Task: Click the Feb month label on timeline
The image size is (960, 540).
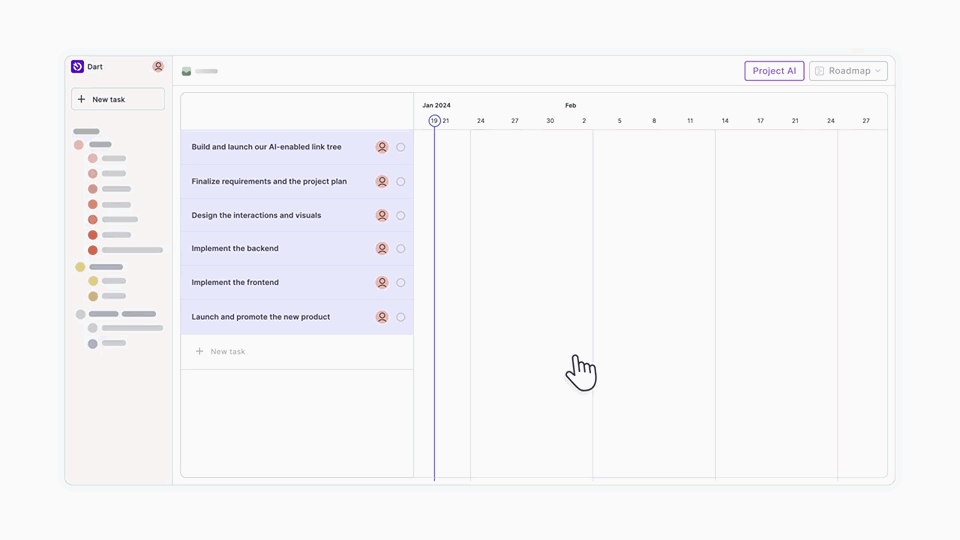Action: [571, 105]
